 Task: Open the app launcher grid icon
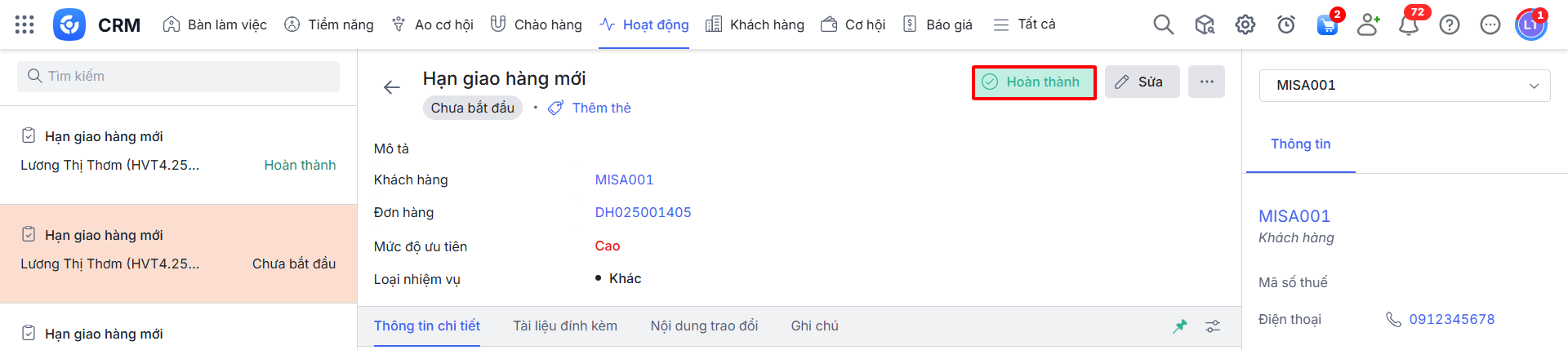tap(24, 24)
